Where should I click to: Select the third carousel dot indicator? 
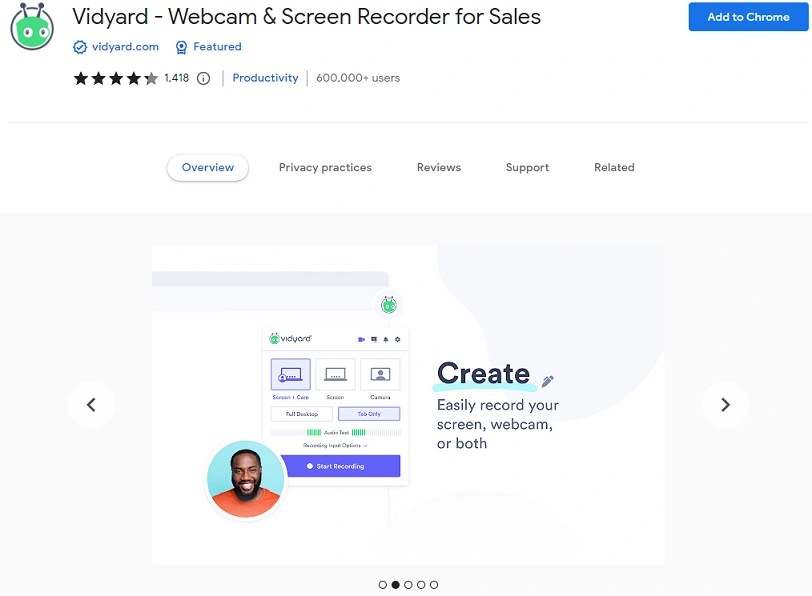[x=407, y=584]
